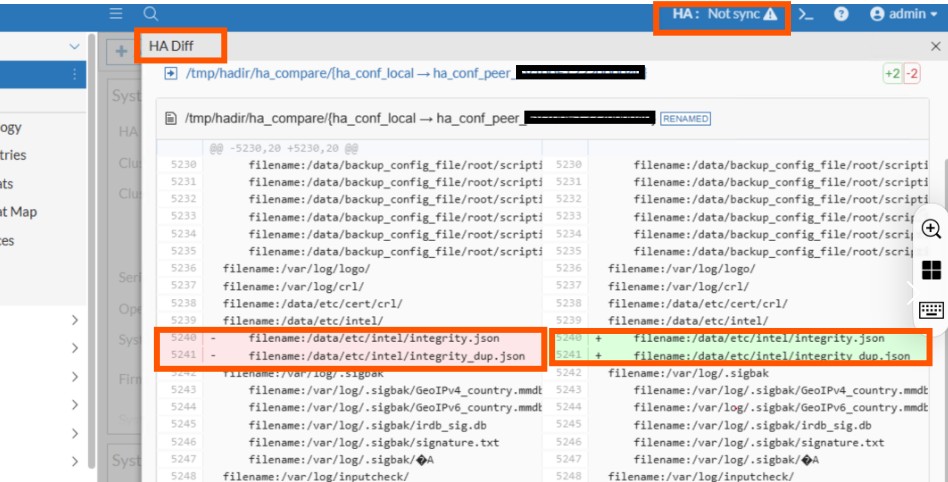Click the -2 deletions badge

coord(912,74)
